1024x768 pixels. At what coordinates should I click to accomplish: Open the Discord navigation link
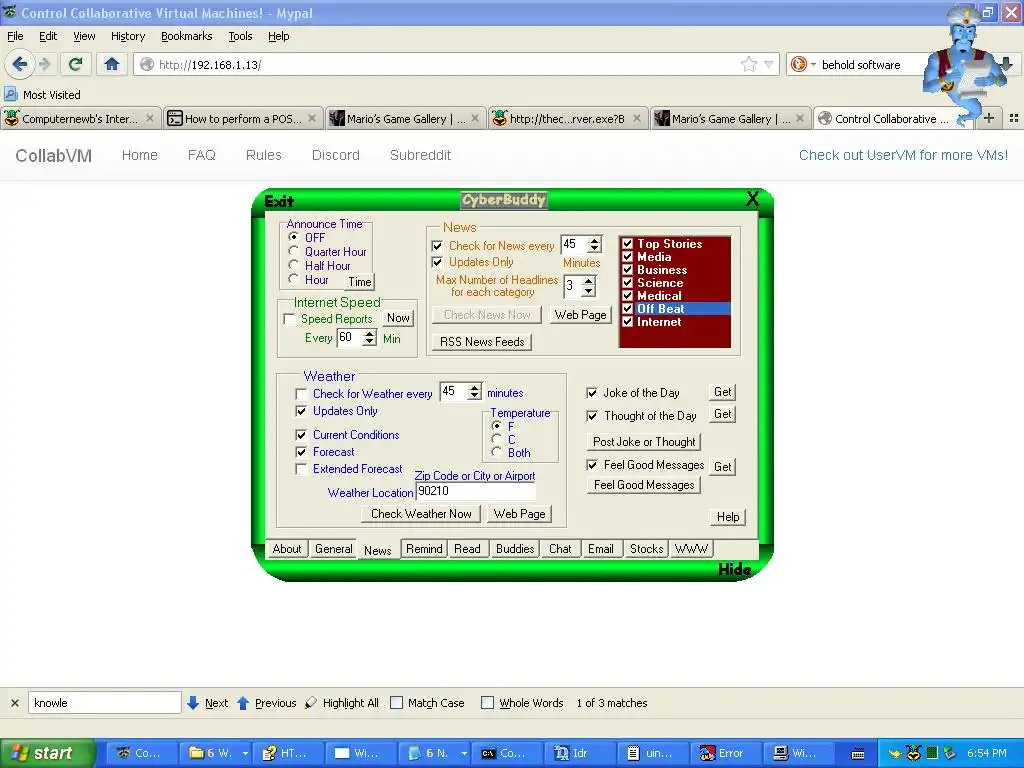[336, 155]
